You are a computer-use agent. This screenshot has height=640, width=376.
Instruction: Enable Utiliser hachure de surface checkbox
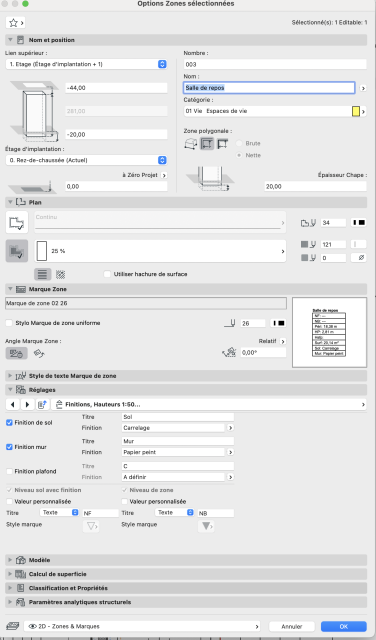tap(107, 274)
